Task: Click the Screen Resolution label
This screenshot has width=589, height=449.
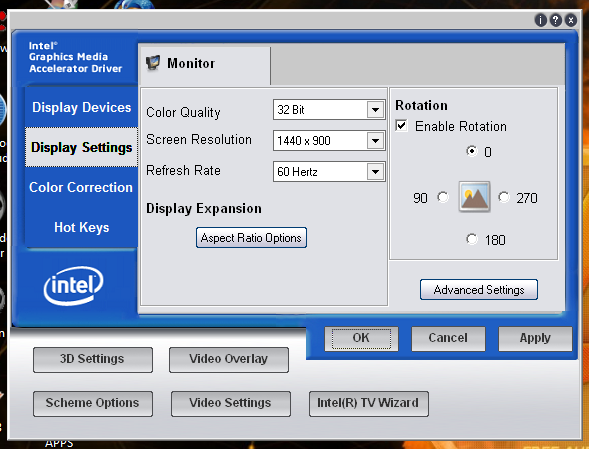Action: click(x=199, y=139)
